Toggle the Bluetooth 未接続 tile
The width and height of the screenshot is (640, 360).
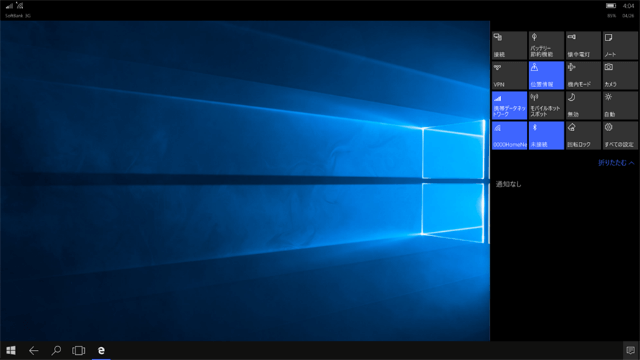[x=546, y=136]
